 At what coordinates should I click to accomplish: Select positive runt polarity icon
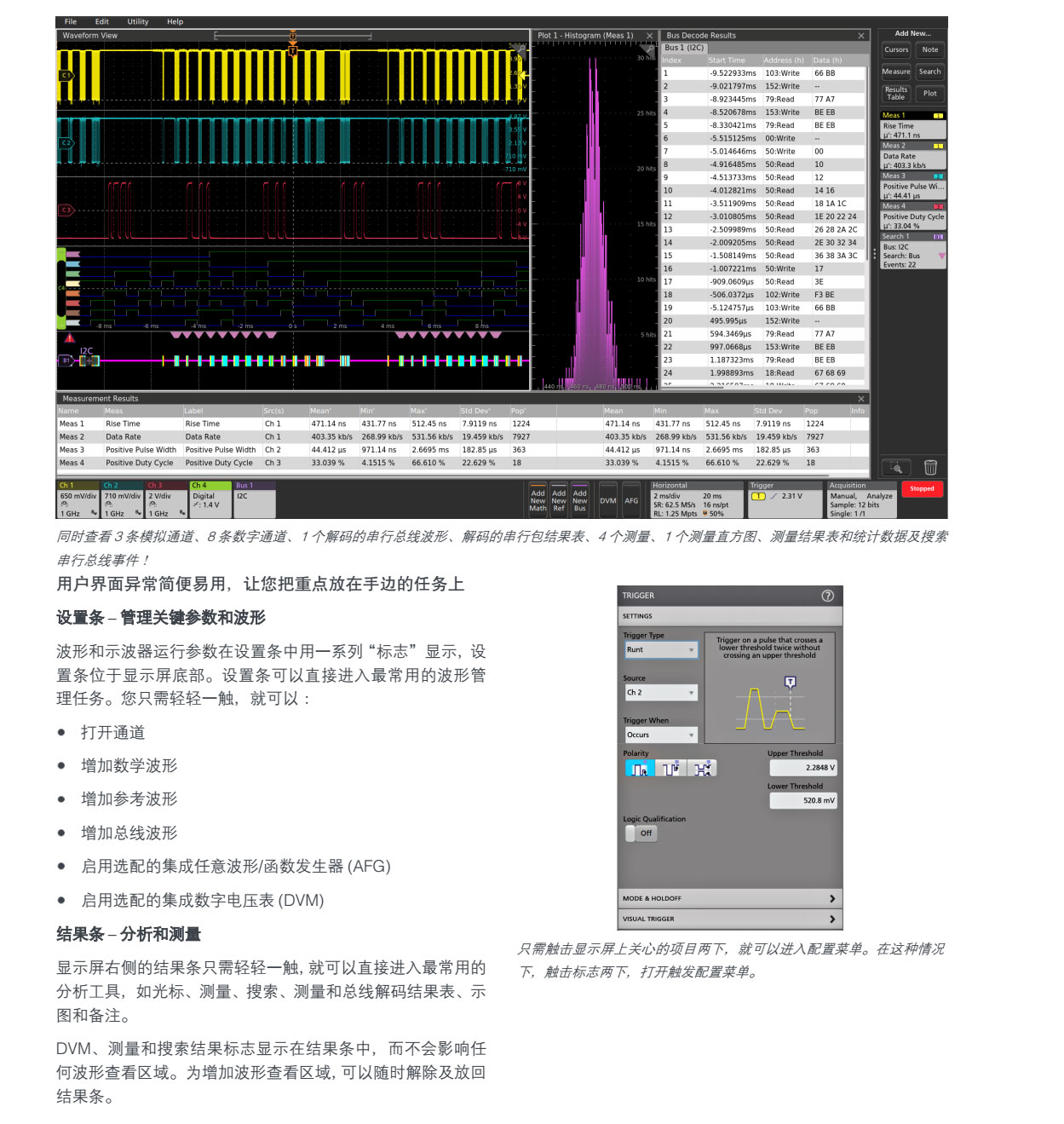point(639,769)
